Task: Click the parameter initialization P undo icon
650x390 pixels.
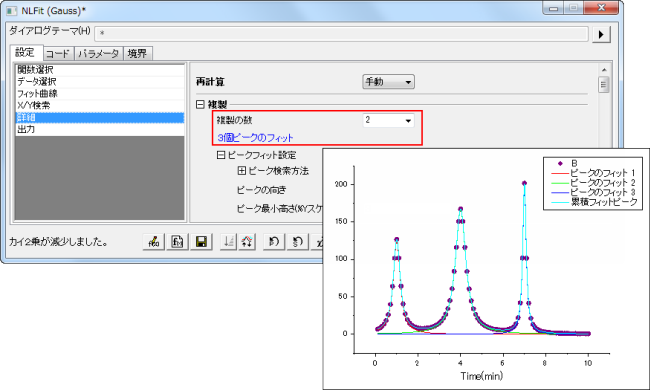Action: pyautogui.click(x=274, y=241)
